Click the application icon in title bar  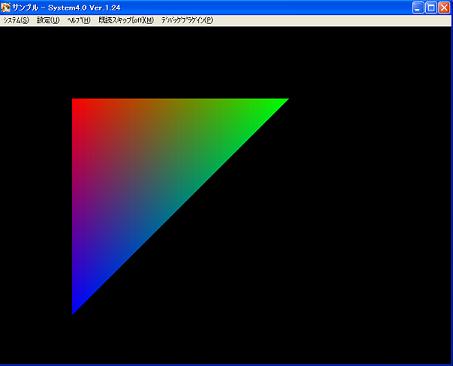tap(6, 7)
